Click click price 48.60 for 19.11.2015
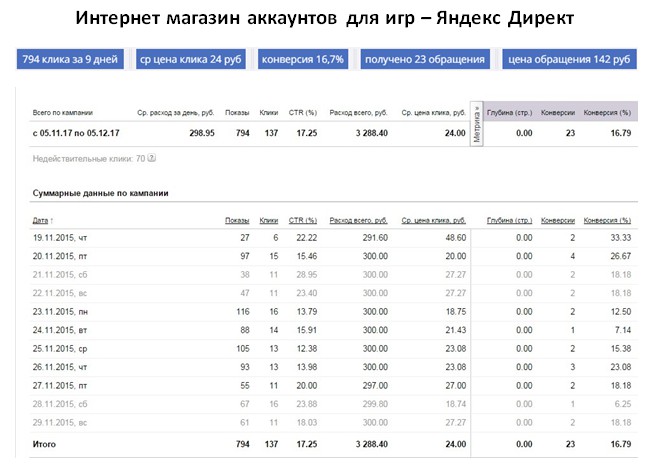 (455, 238)
